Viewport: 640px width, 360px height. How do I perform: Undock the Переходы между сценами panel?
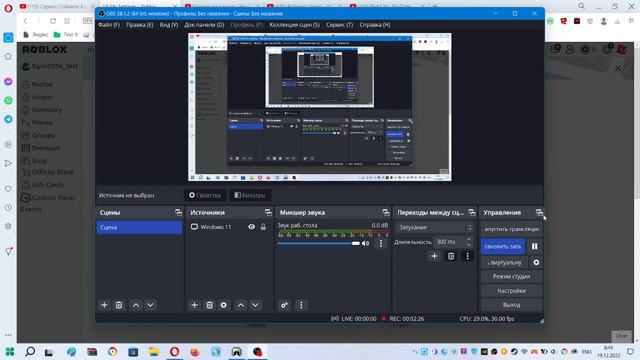tap(472, 212)
